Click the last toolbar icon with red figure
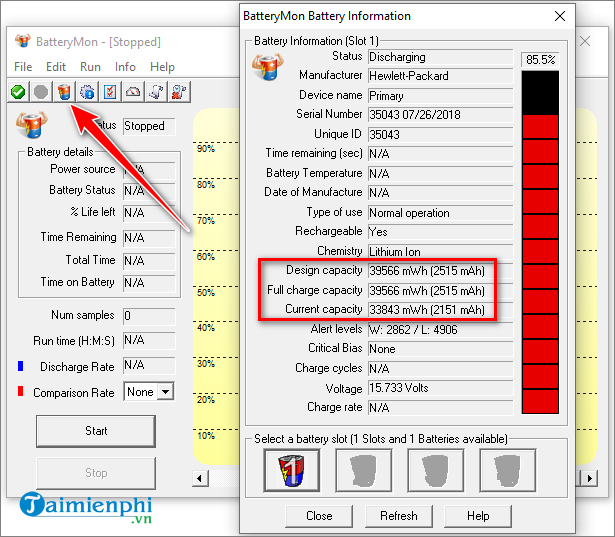The height and width of the screenshot is (537, 615). tap(179, 92)
